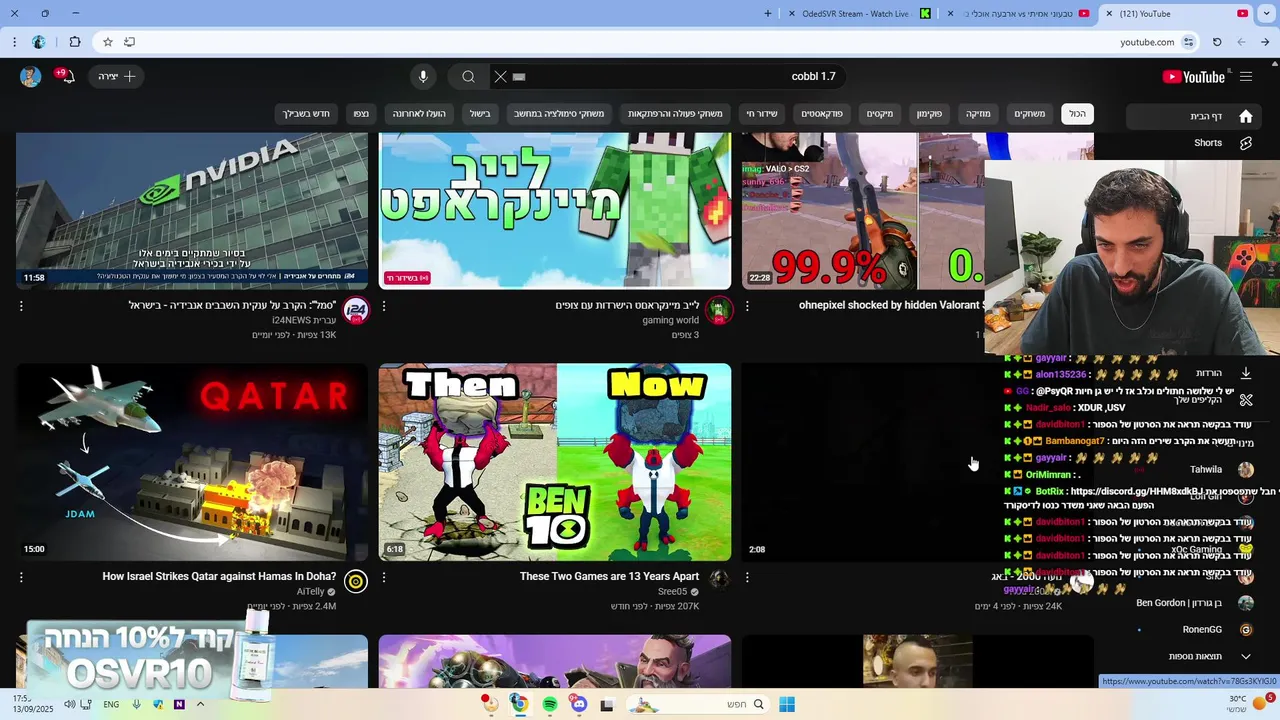
Task: Open options menu for NVIDIA video
Action: pos(21,306)
